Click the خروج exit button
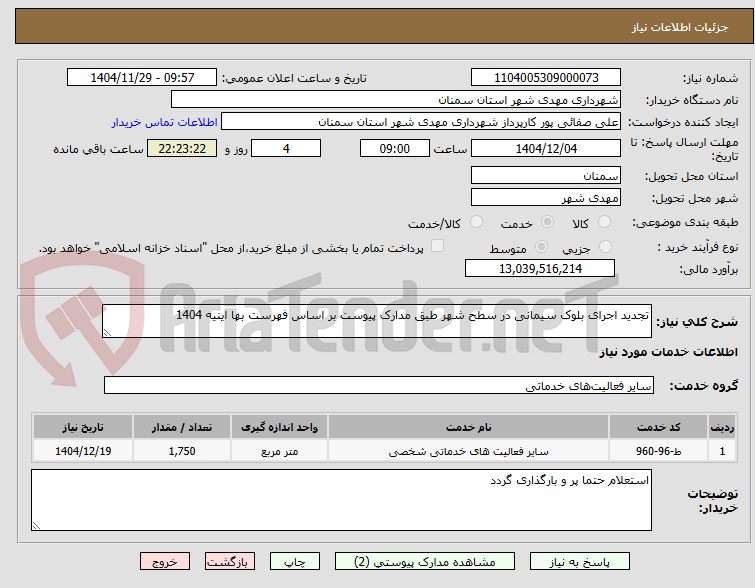The width and height of the screenshot is (755, 588). coord(165,562)
